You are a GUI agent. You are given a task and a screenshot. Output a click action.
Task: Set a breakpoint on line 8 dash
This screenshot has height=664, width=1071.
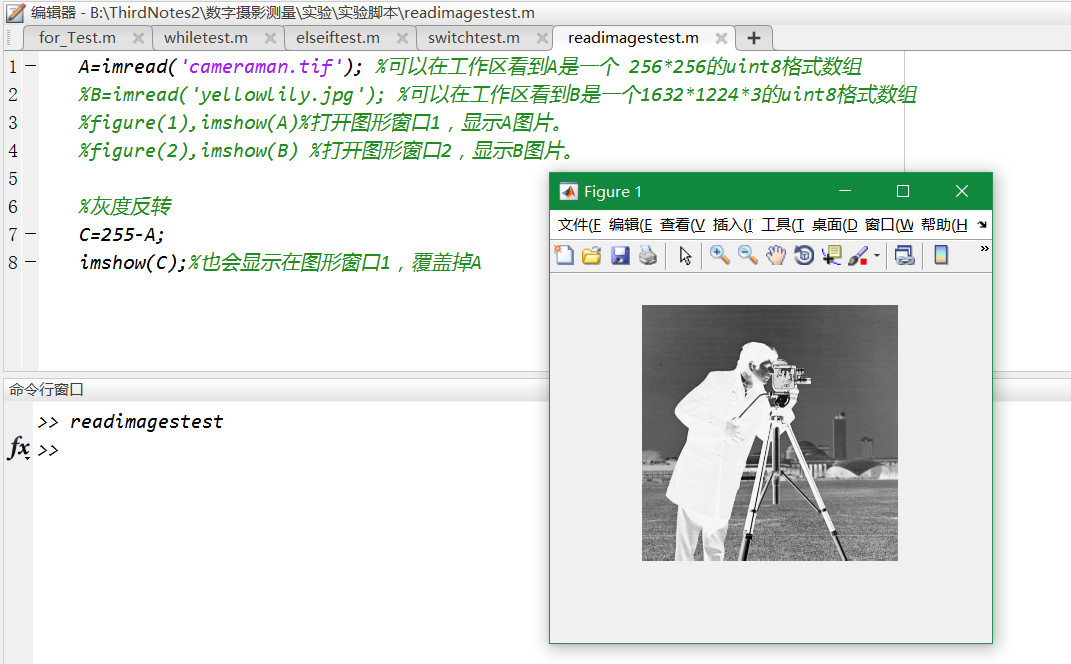tap(31, 262)
